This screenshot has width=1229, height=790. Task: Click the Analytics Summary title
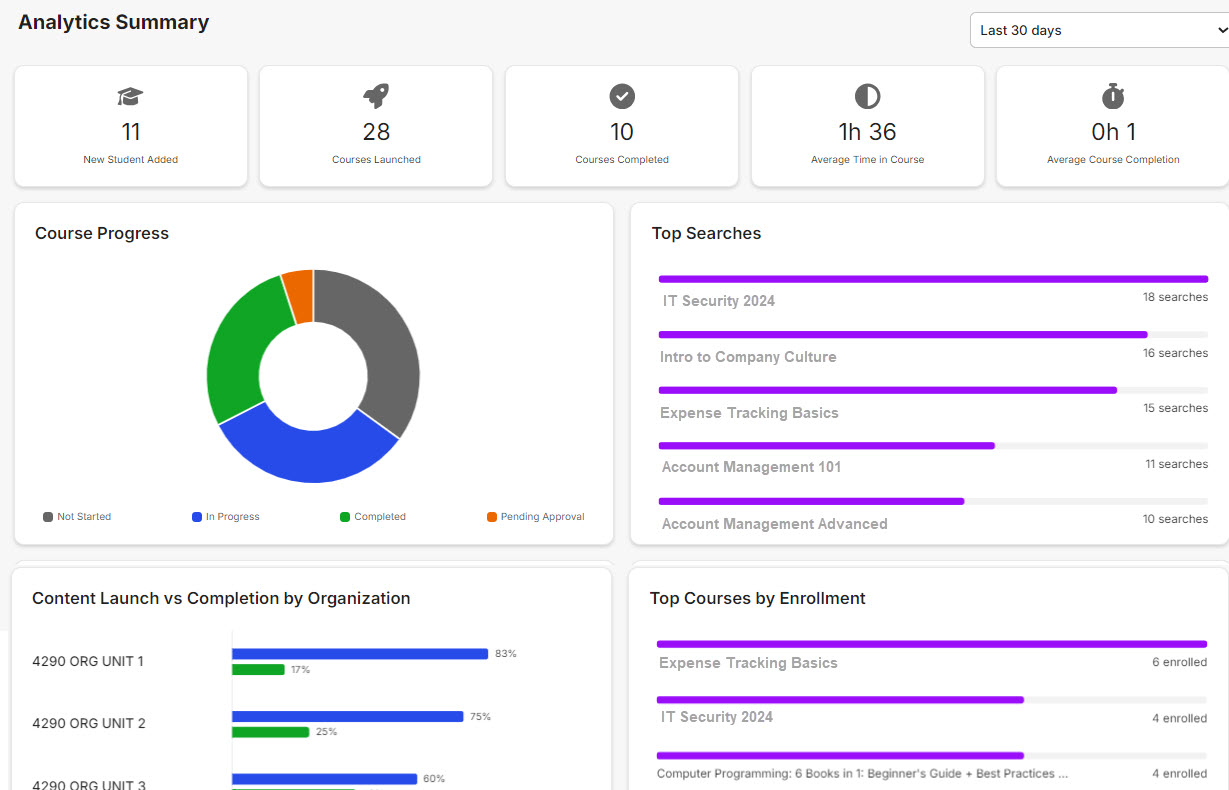[114, 22]
